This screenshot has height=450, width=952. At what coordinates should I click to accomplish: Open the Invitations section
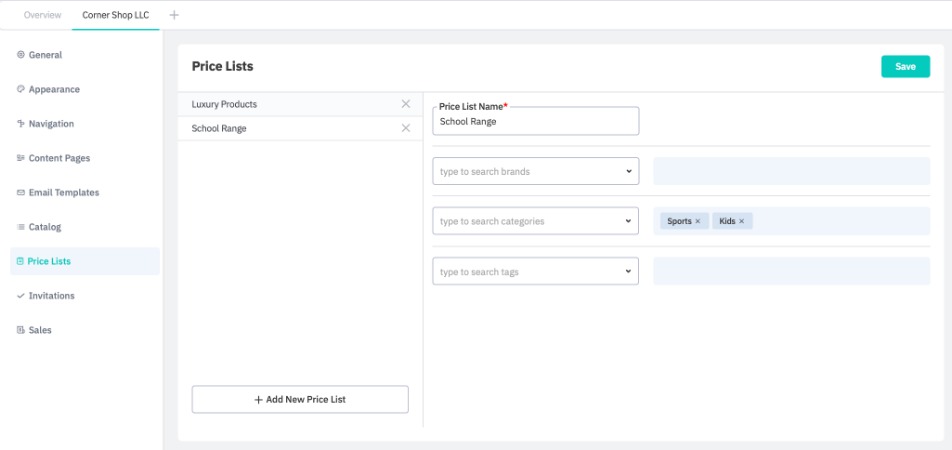pos(52,296)
